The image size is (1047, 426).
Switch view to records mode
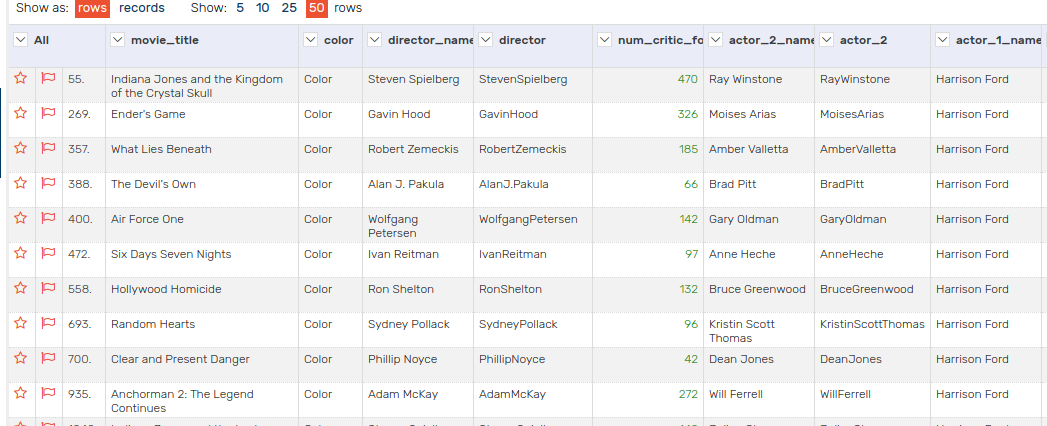(x=142, y=8)
